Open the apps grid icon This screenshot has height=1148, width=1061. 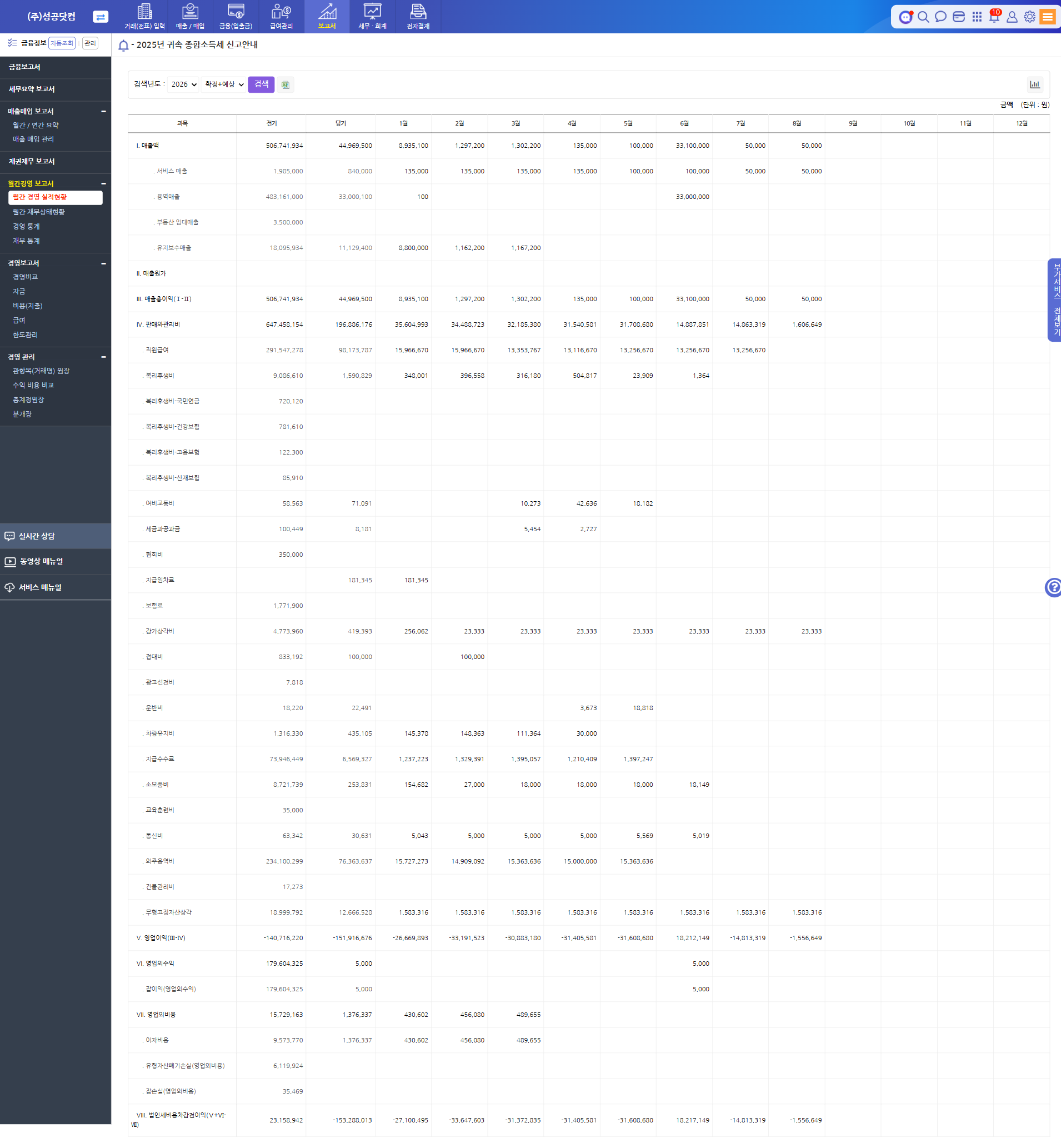click(977, 17)
